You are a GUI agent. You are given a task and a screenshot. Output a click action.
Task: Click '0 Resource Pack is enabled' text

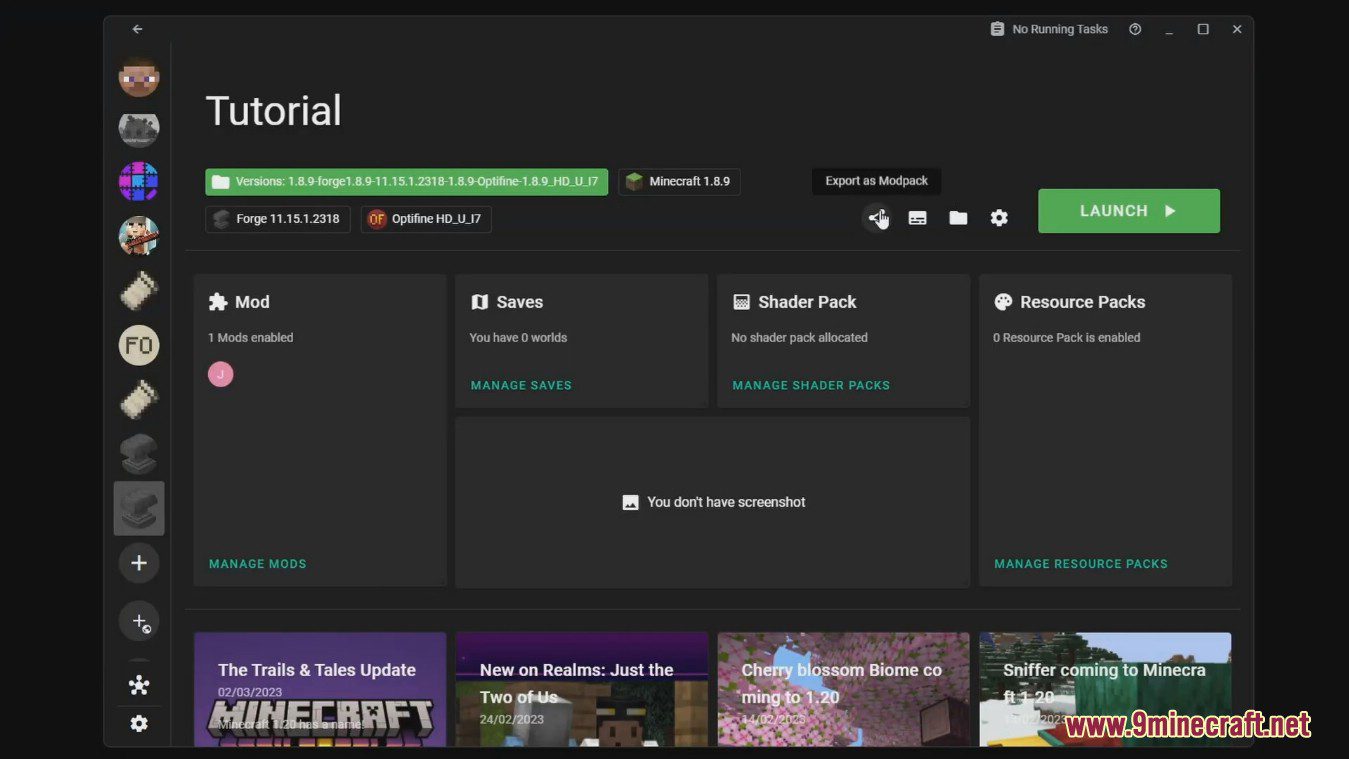1067,338
